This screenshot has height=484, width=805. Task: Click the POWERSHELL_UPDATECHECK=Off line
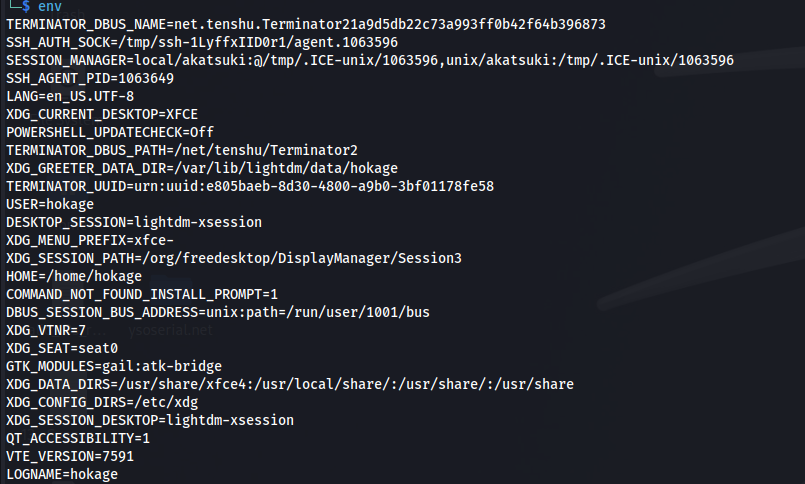(x=110, y=132)
